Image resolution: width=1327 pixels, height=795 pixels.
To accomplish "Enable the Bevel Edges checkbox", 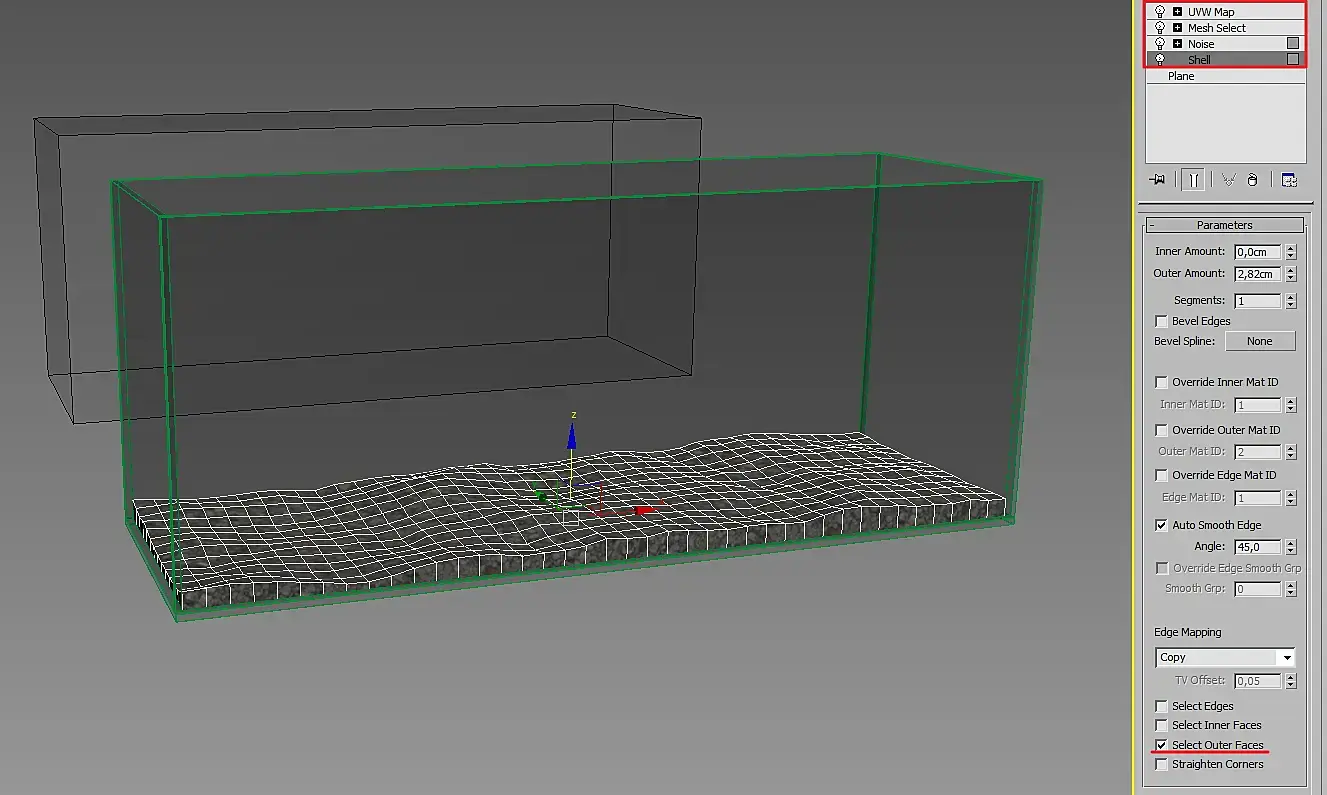I will click(x=1161, y=321).
